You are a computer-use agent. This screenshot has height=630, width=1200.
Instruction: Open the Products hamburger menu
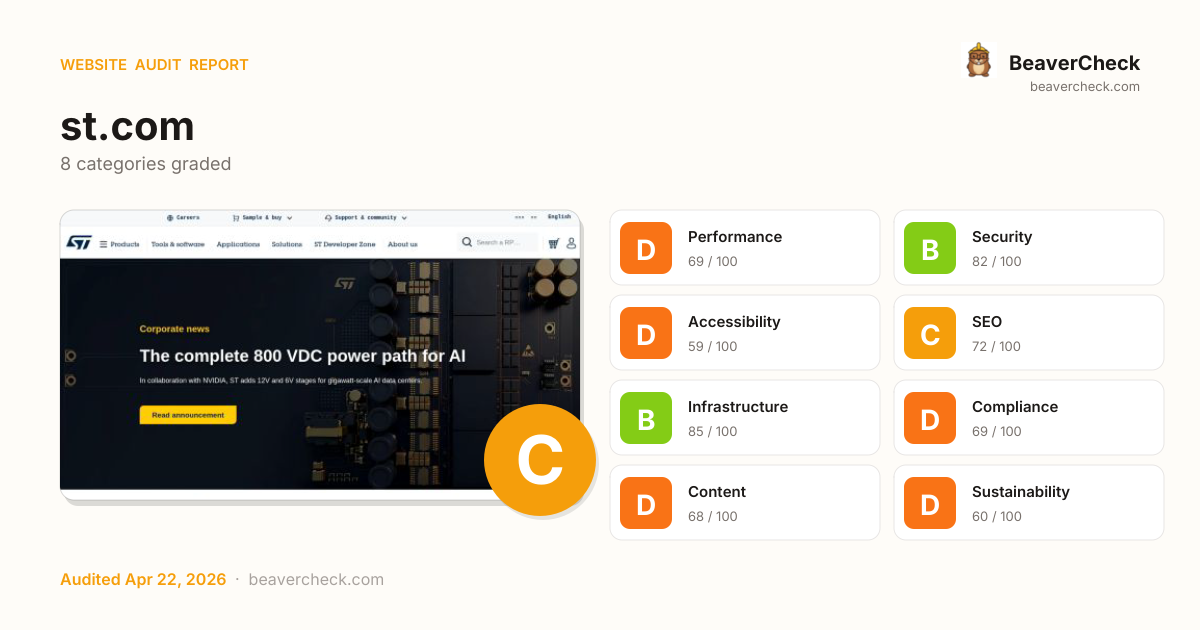[120, 244]
